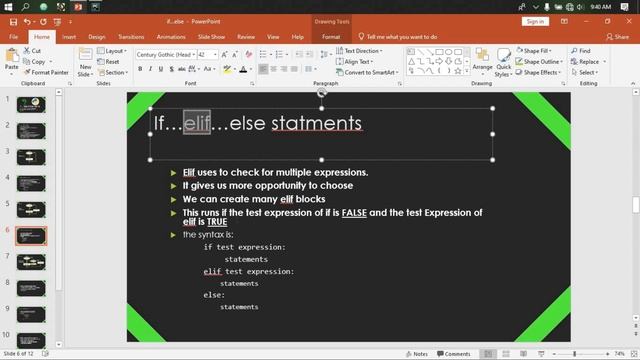This screenshot has height=360, width=640.
Task: Apply text shadow effect
Action: [x=171, y=69]
